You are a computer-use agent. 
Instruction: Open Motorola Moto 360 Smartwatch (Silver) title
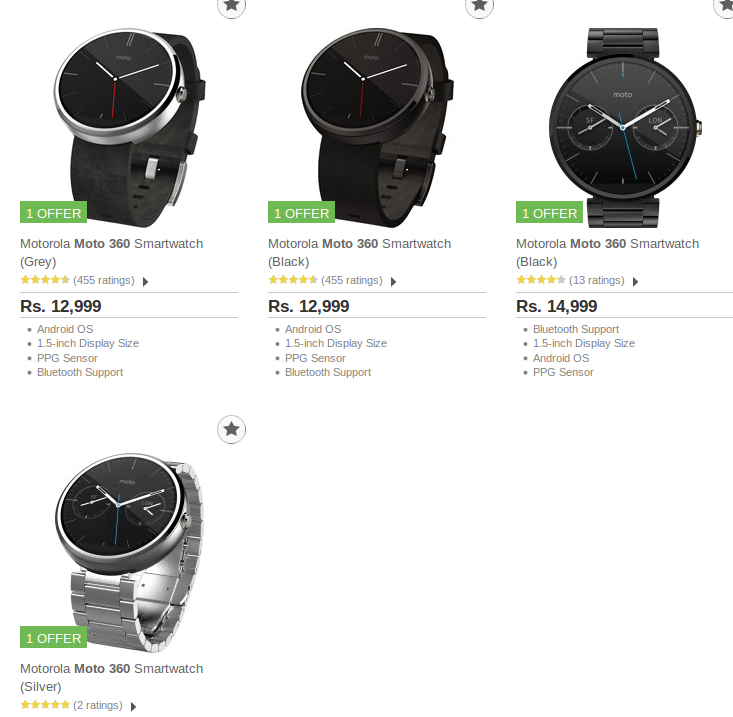click(x=111, y=677)
